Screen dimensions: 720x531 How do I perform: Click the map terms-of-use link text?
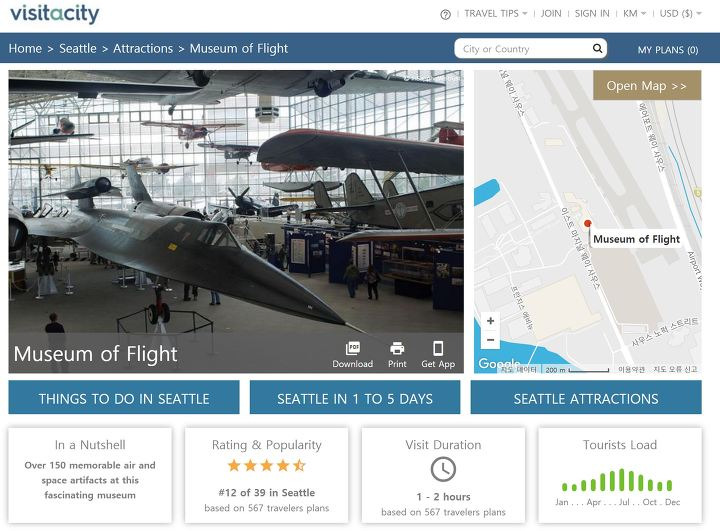[x=631, y=369]
